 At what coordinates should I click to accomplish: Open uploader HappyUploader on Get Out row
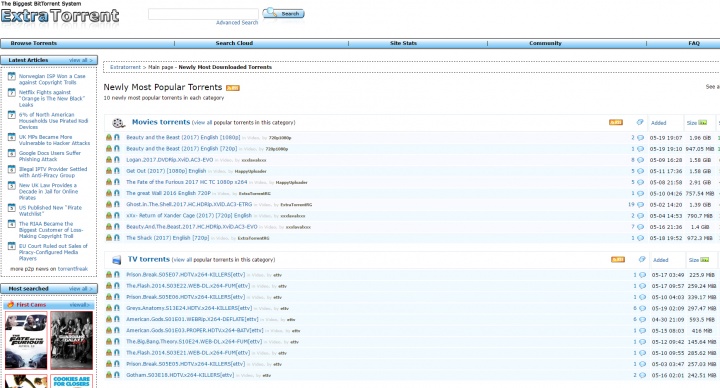click(x=250, y=171)
